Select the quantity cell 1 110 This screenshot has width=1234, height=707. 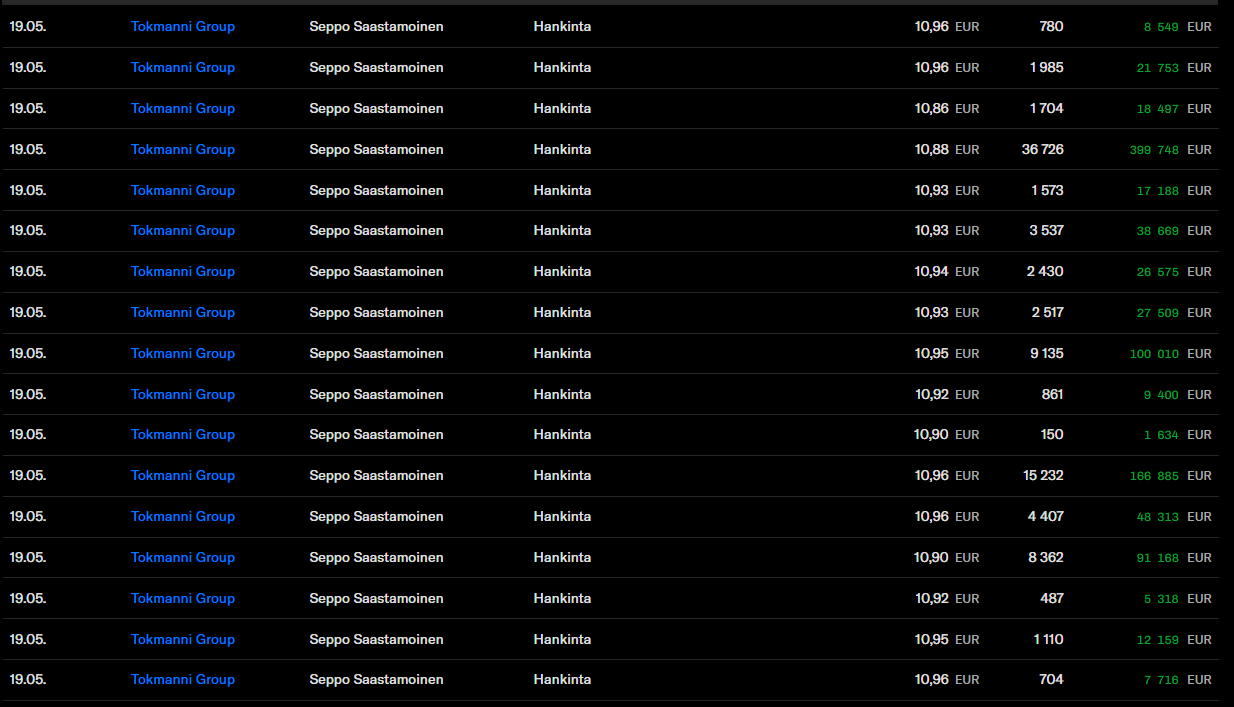pyautogui.click(x=1049, y=639)
